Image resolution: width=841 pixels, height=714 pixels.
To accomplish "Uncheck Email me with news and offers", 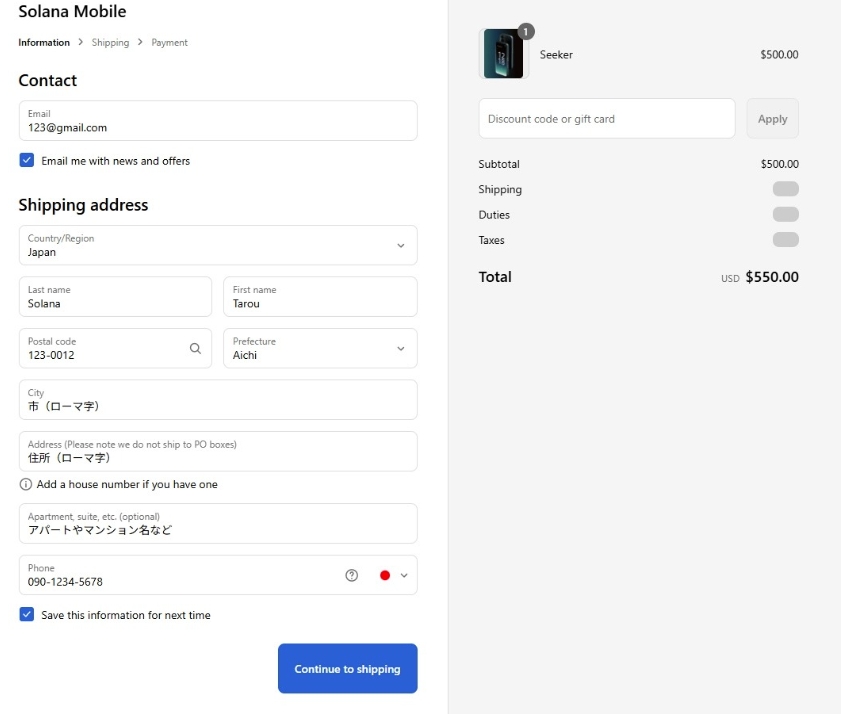I will click(x=27, y=161).
